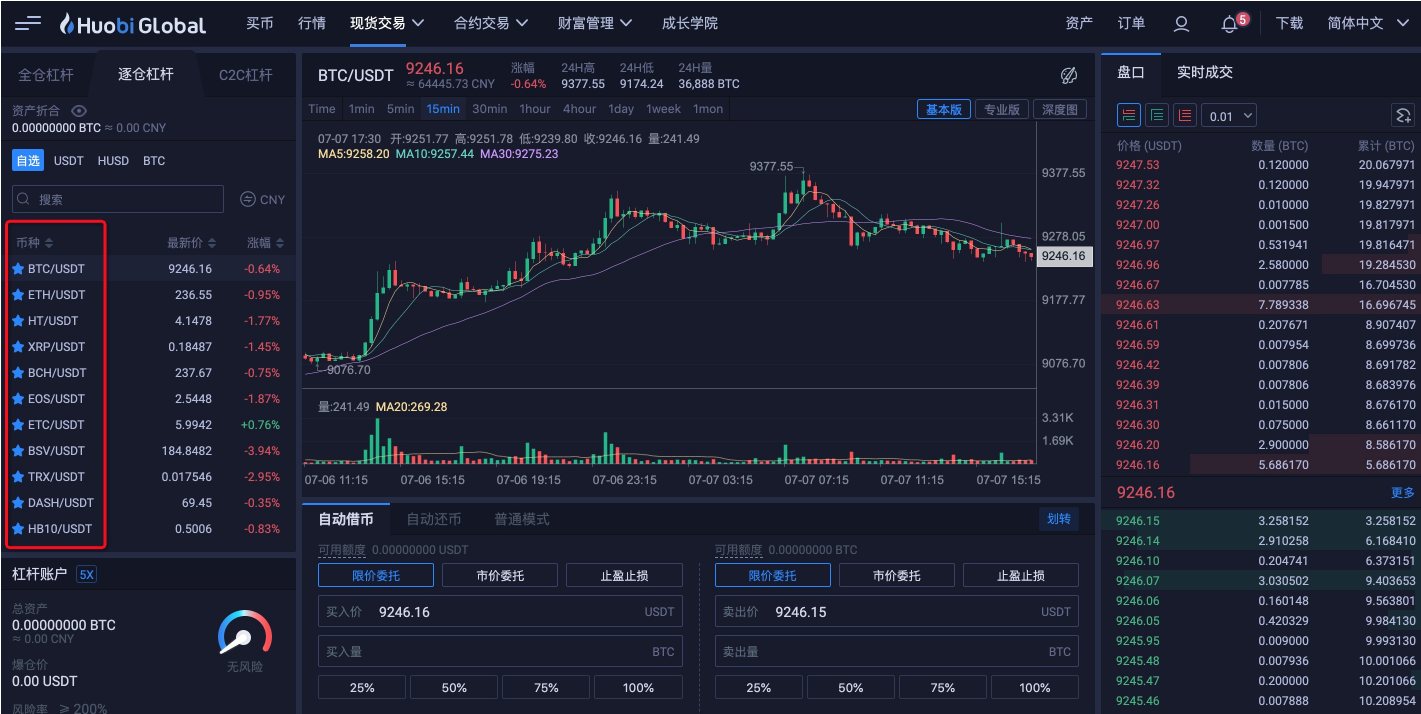The image size is (1421, 714).
Task: Select sell-side 止盈止损 order type
Action: click(1021, 575)
